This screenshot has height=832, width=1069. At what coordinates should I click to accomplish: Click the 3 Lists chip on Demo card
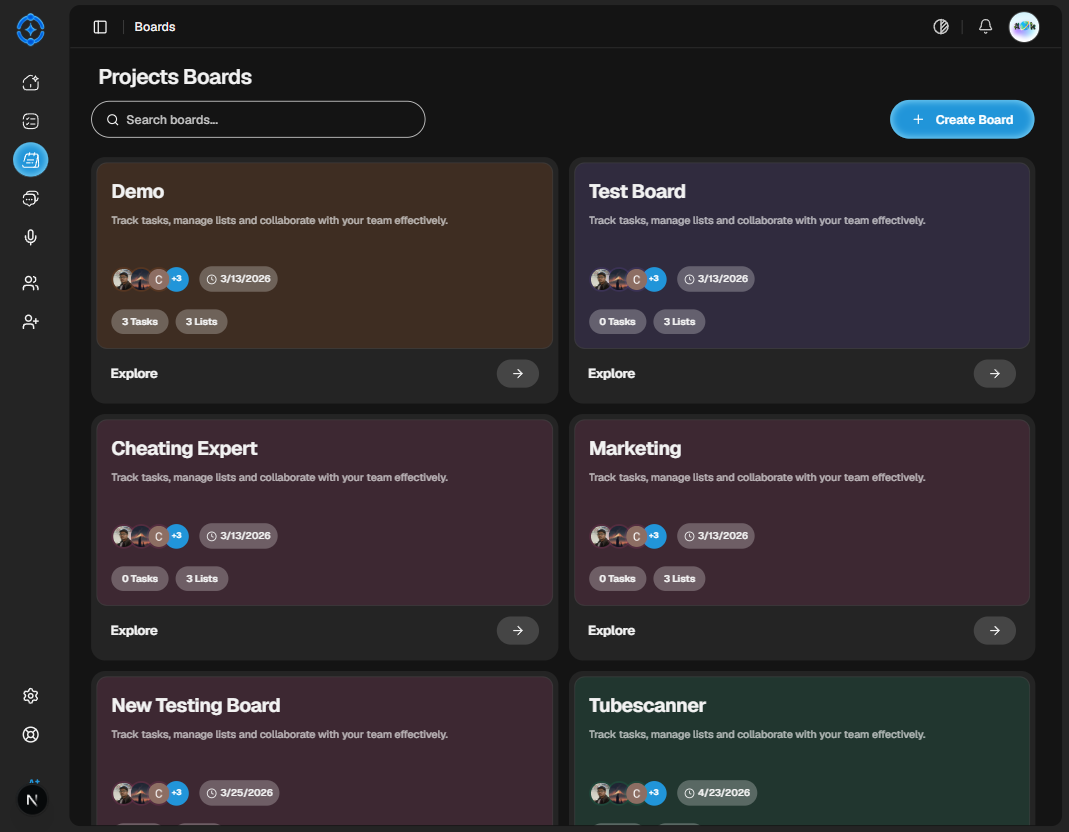(x=202, y=322)
